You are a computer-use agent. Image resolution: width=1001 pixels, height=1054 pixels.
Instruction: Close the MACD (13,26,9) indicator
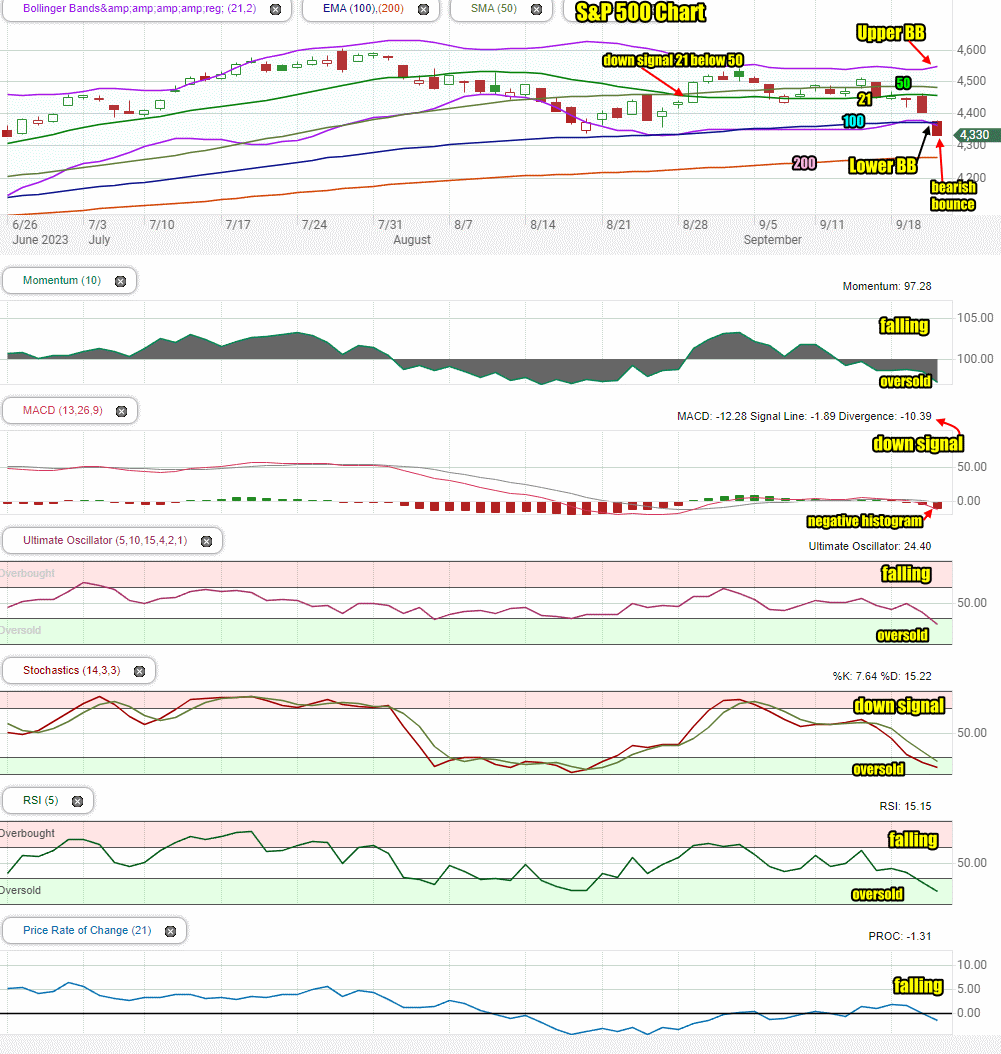click(122, 411)
